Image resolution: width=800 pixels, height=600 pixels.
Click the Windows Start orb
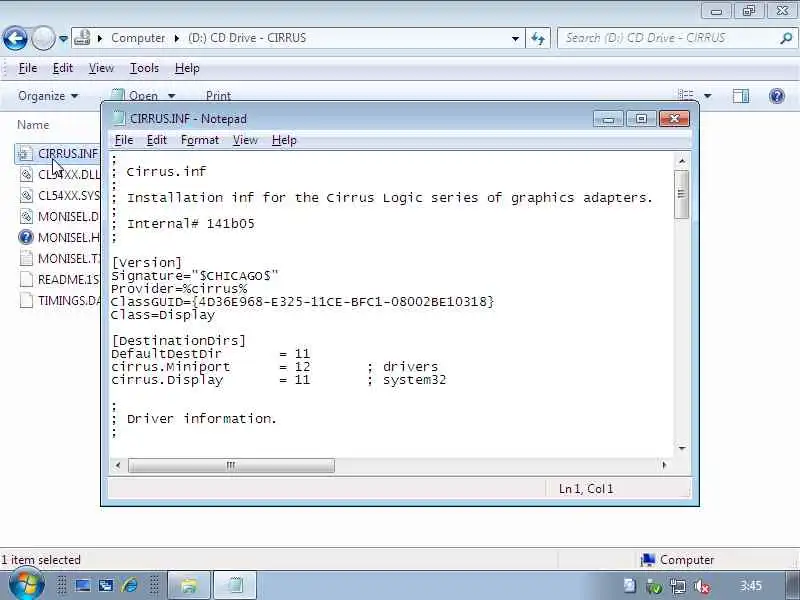point(27,584)
